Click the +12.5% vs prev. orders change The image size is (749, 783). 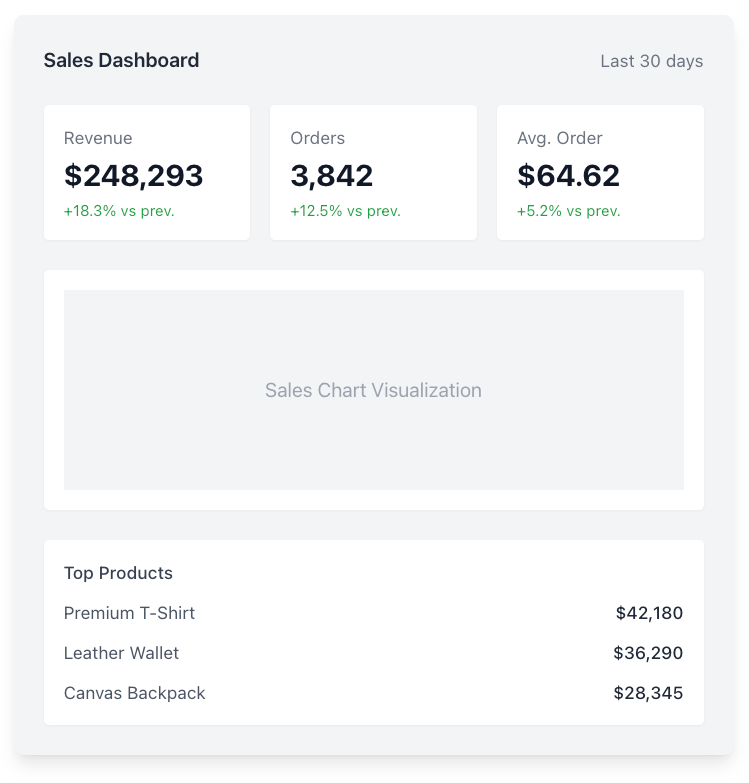pyautogui.click(x=345, y=211)
